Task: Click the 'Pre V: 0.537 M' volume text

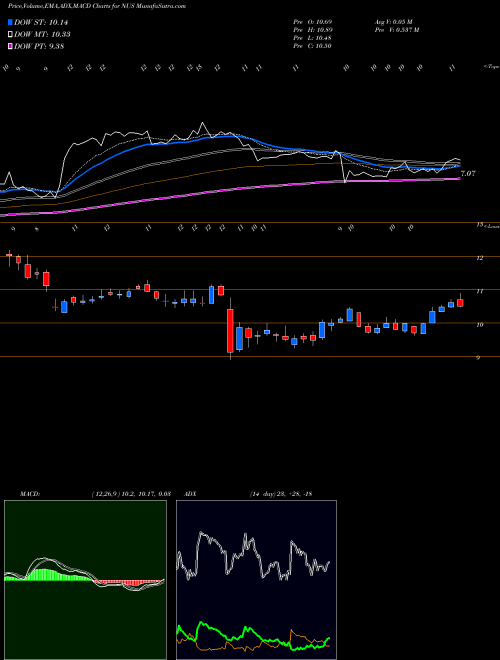Action: [x=397, y=29]
